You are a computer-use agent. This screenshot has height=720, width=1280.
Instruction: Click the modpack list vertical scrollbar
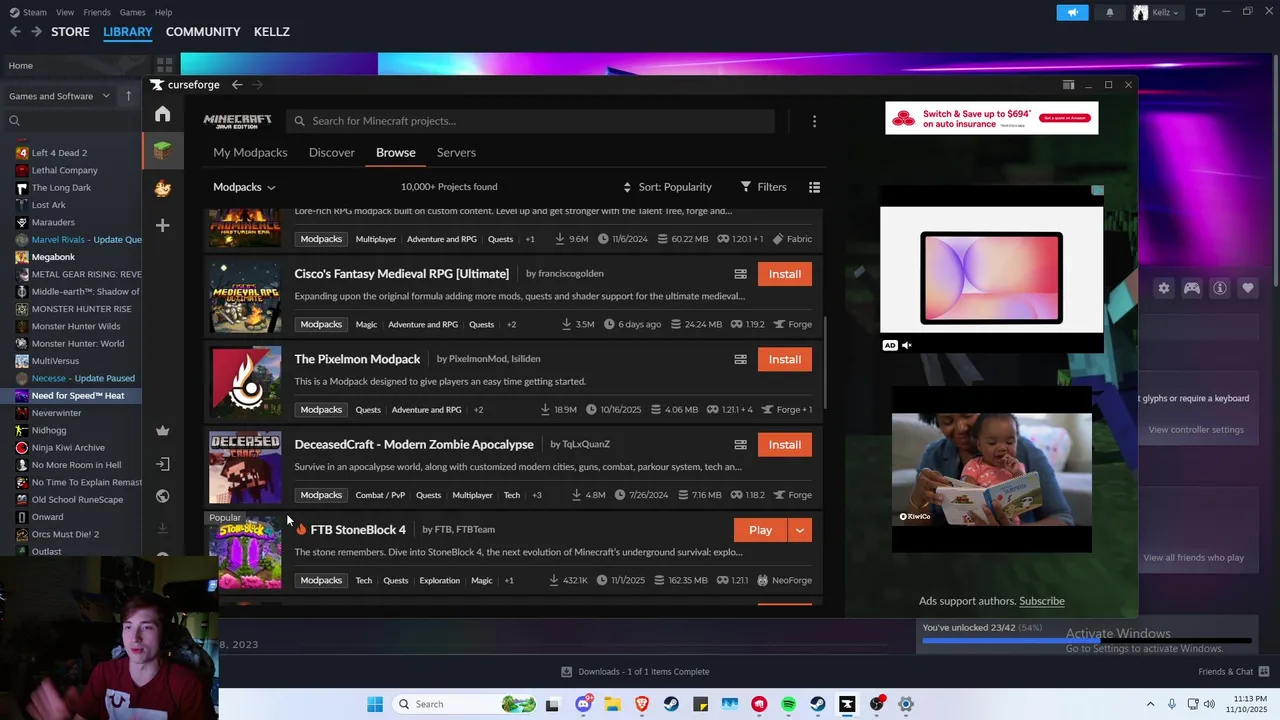click(825, 360)
